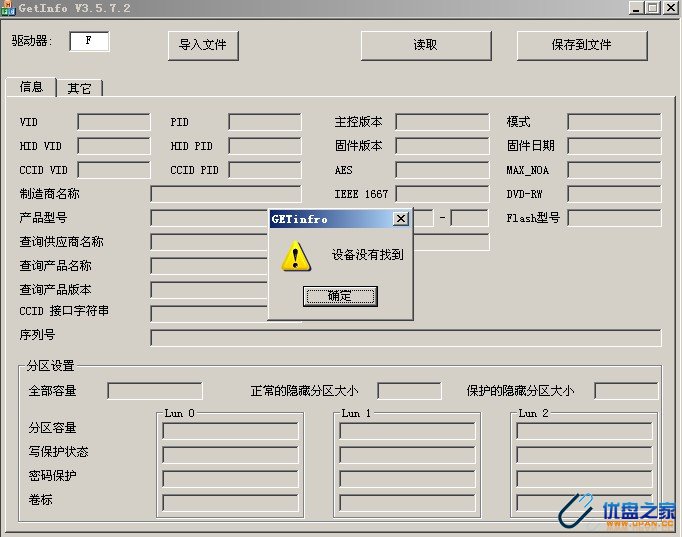Viewport: 682px width, 537px height.
Task: Close the GetInfo main window
Action: pos(671,8)
